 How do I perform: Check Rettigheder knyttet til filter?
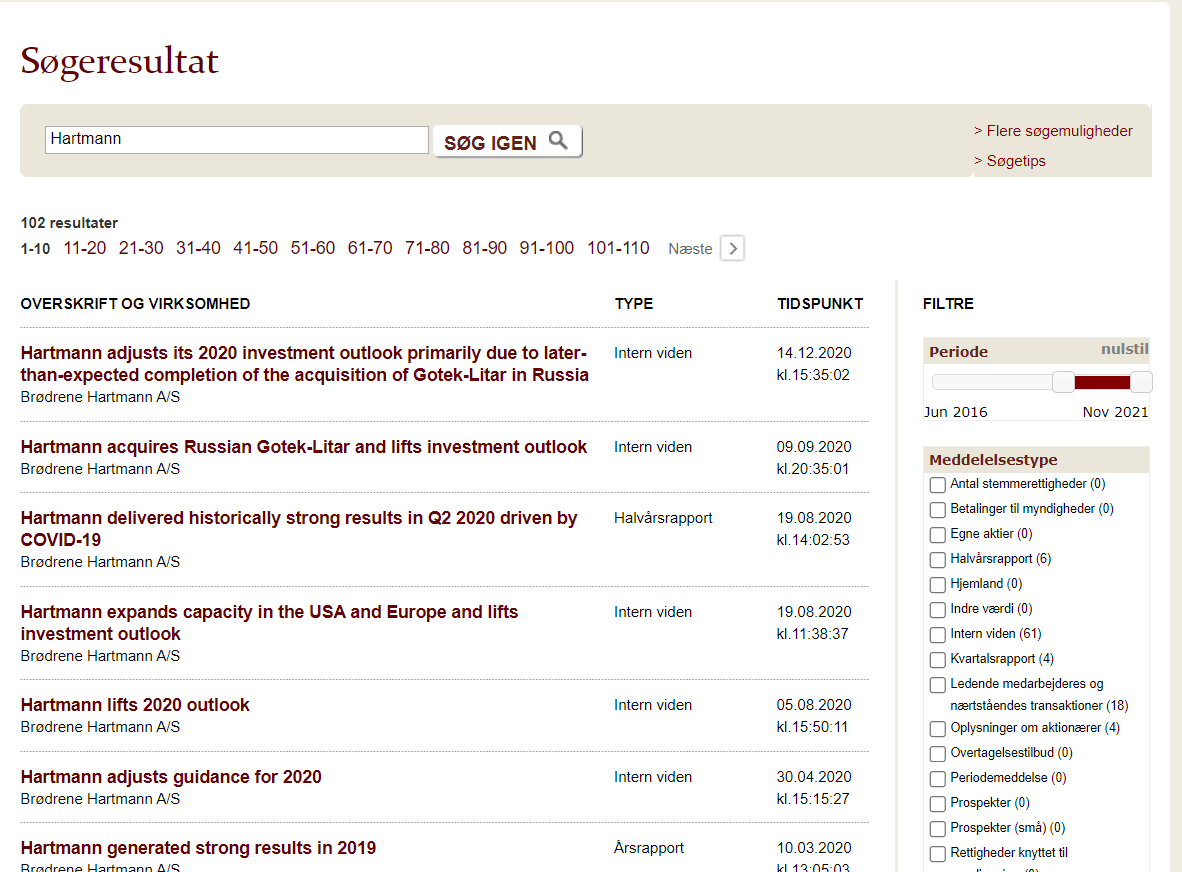(938, 854)
